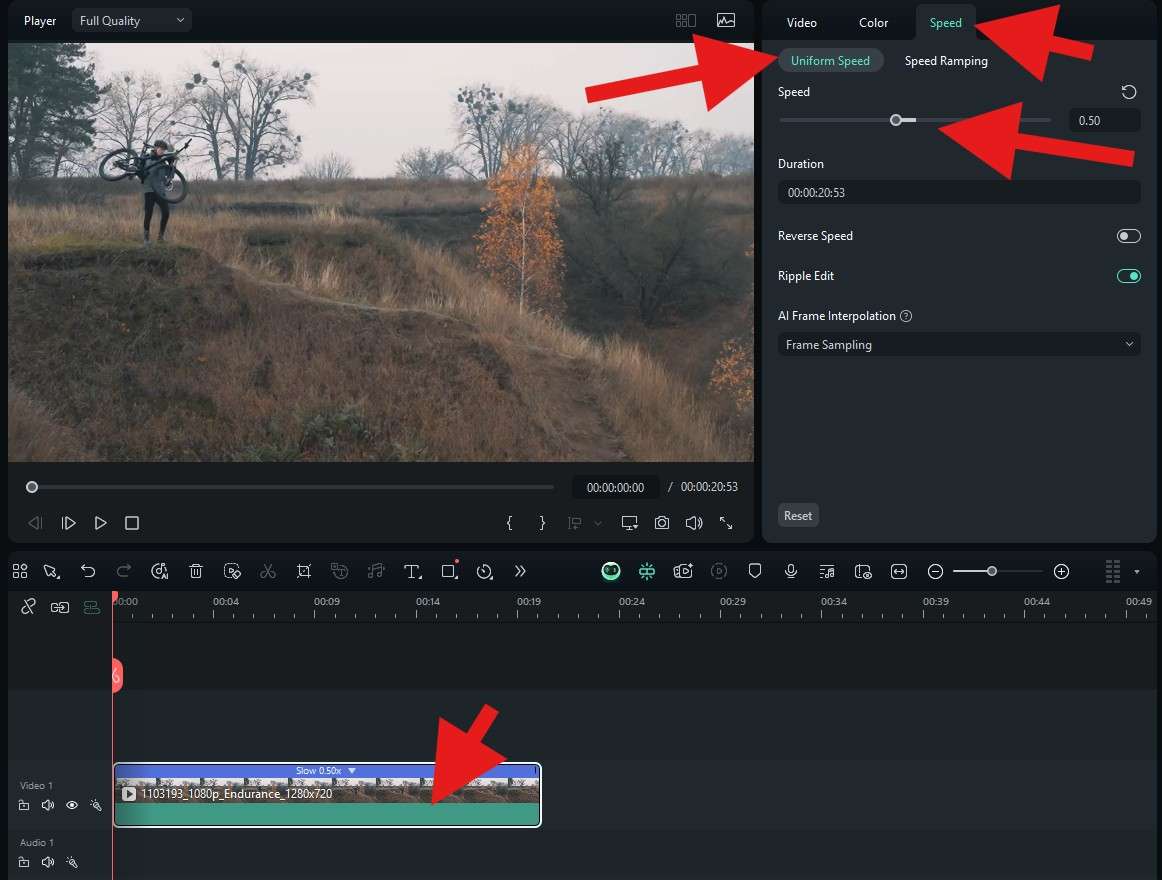Undo the last edit
Screen dimensions: 1162x880
(x=88, y=571)
